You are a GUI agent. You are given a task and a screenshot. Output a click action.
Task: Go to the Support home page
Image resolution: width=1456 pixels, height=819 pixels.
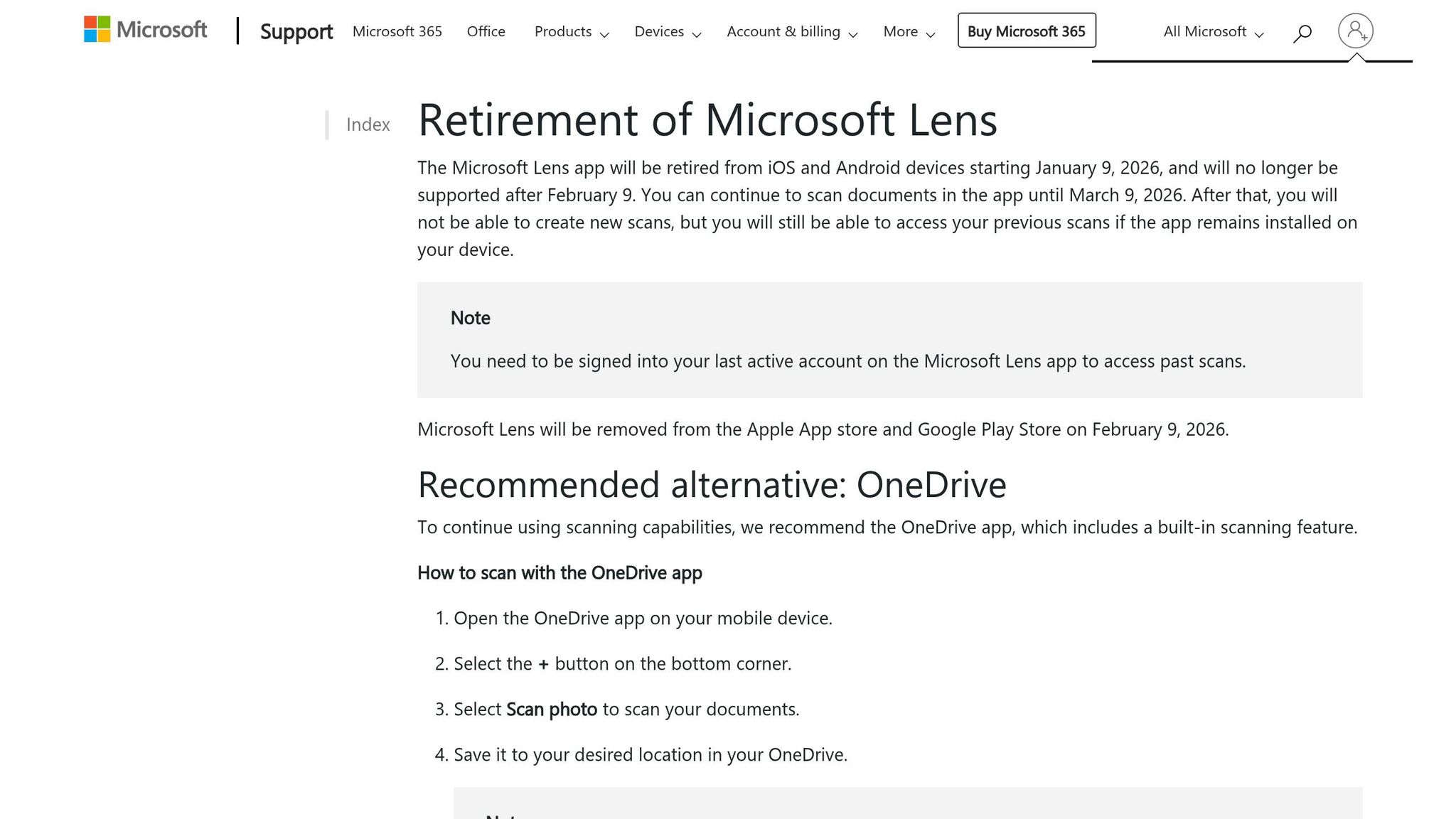pyautogui.click(x=296, y=32)
